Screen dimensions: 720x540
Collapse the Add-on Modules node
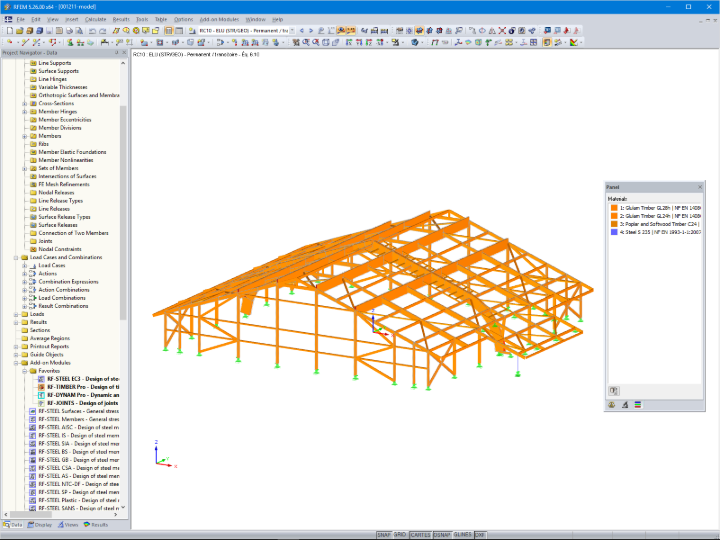tap(16, 363)
